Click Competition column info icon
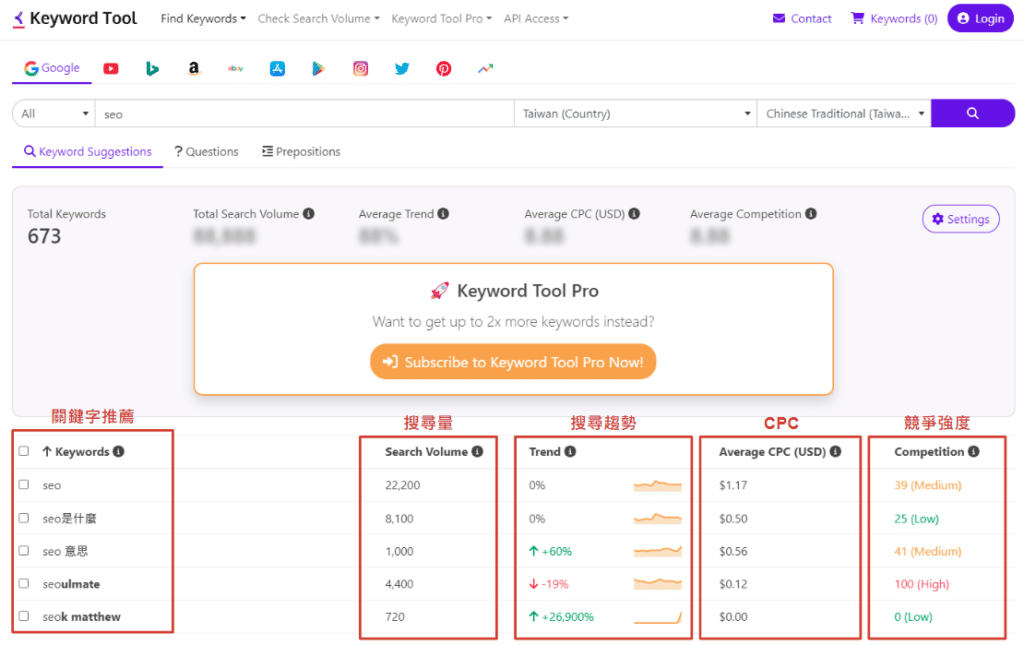The height and width of the screenshot is (645, 1024). 974,452
